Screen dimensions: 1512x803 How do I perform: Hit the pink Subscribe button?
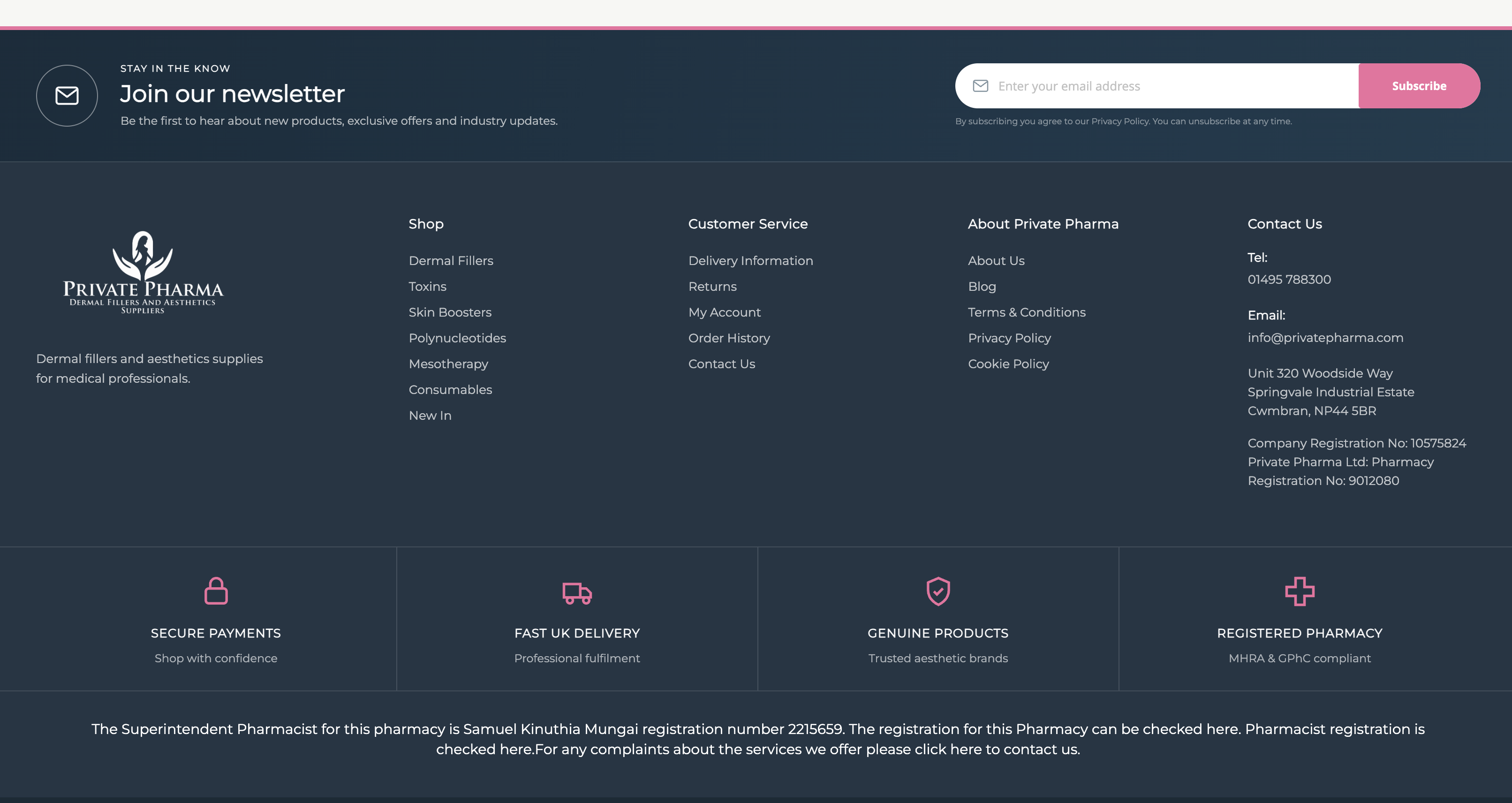pos(1419,86)
